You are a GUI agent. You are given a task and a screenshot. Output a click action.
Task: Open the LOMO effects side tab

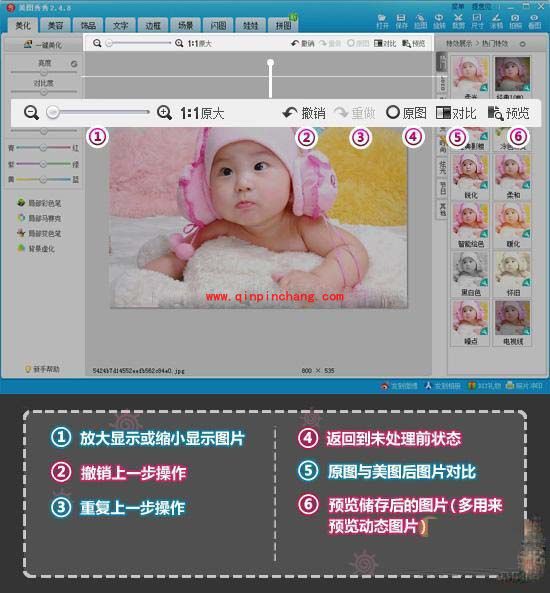(x=442, y=83)
